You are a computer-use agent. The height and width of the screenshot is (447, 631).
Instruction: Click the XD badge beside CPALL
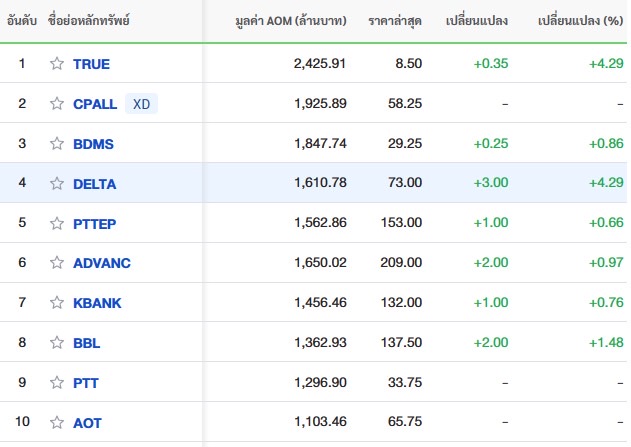click(141, 104)
